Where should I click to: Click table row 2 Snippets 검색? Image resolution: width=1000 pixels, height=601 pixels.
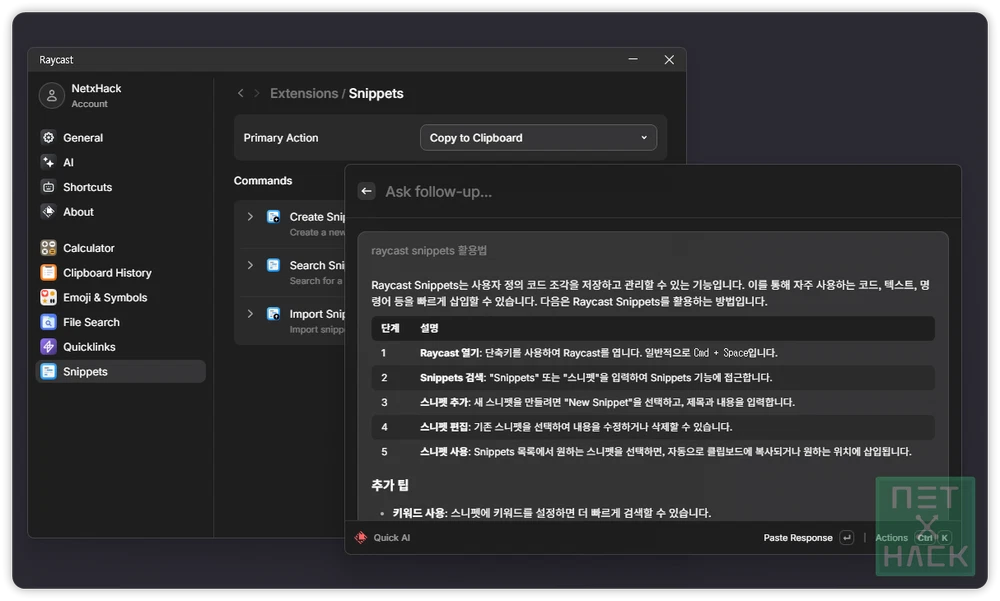653,378
